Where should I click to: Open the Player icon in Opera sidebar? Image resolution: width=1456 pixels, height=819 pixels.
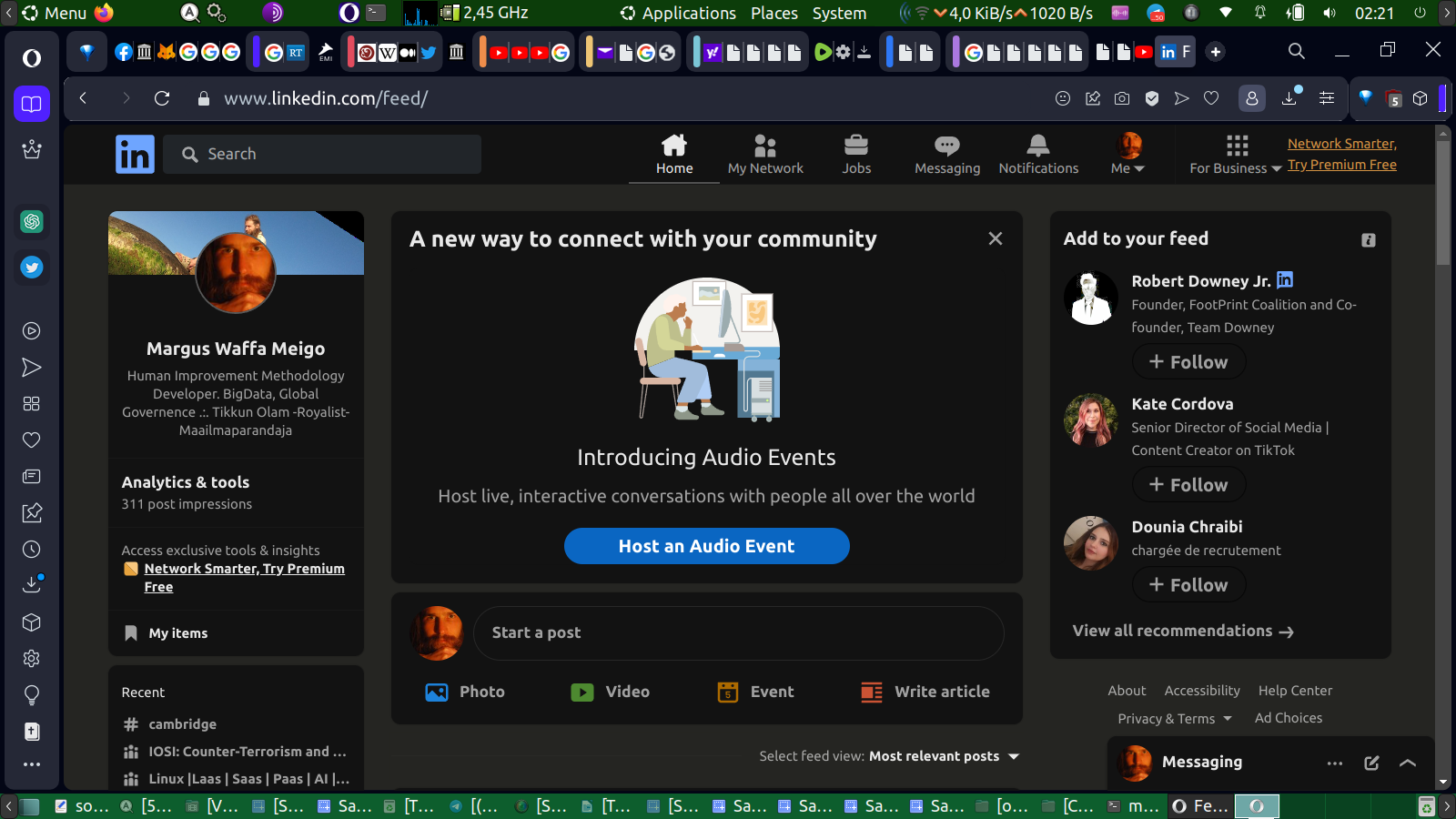(x=32, y=331)
